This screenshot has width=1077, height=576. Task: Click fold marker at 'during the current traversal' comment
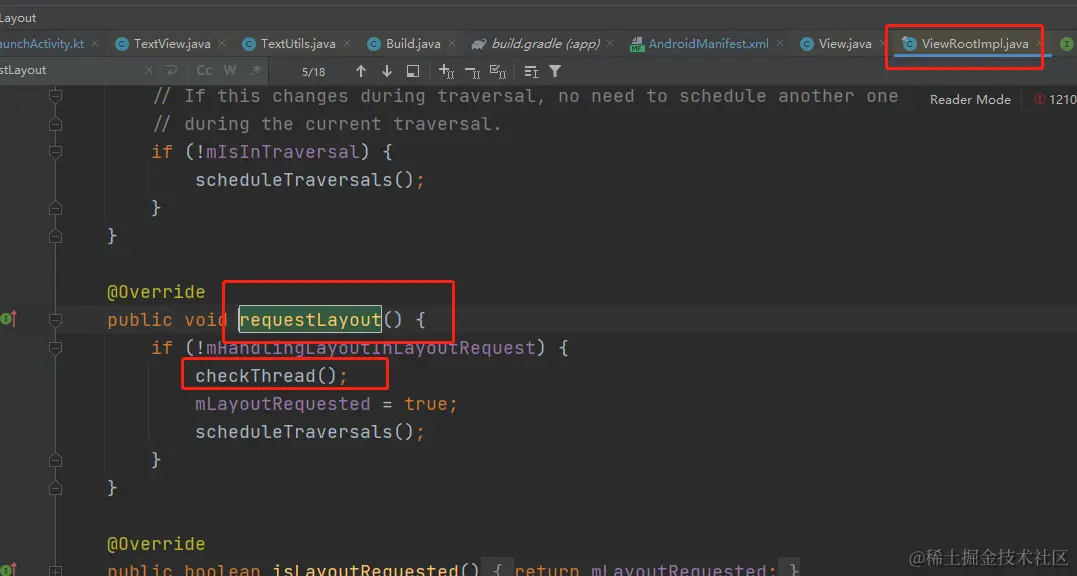pyautogui.click(x=56, y=124)
